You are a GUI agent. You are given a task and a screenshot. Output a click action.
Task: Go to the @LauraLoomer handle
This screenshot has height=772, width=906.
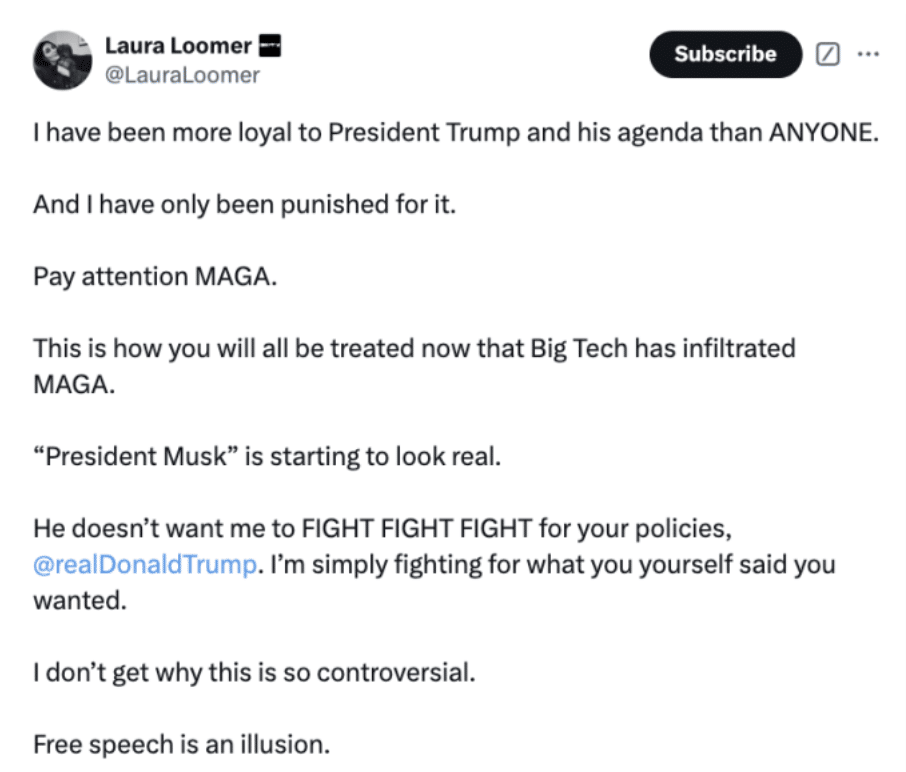tap(182, 75)
